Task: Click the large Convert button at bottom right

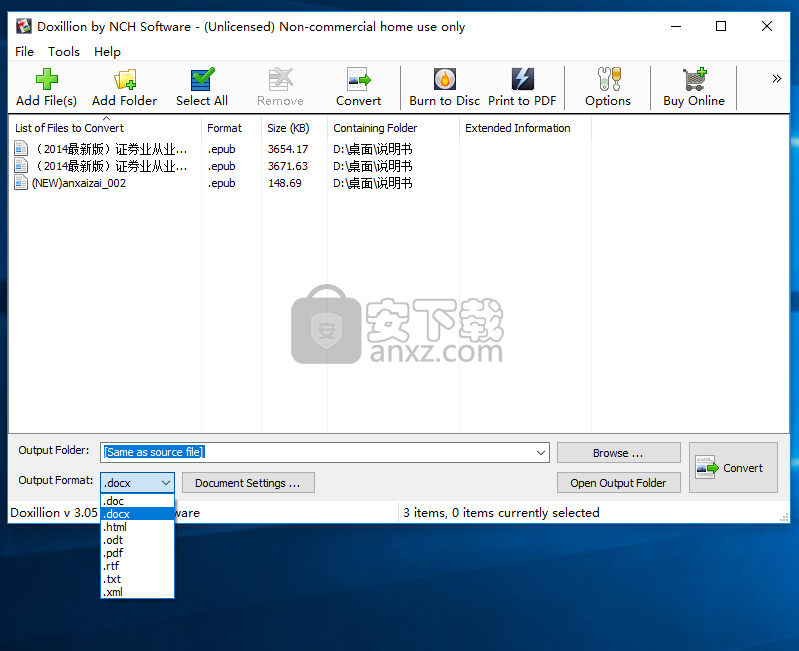Action: pyautogui.click(x=733, y=467)
